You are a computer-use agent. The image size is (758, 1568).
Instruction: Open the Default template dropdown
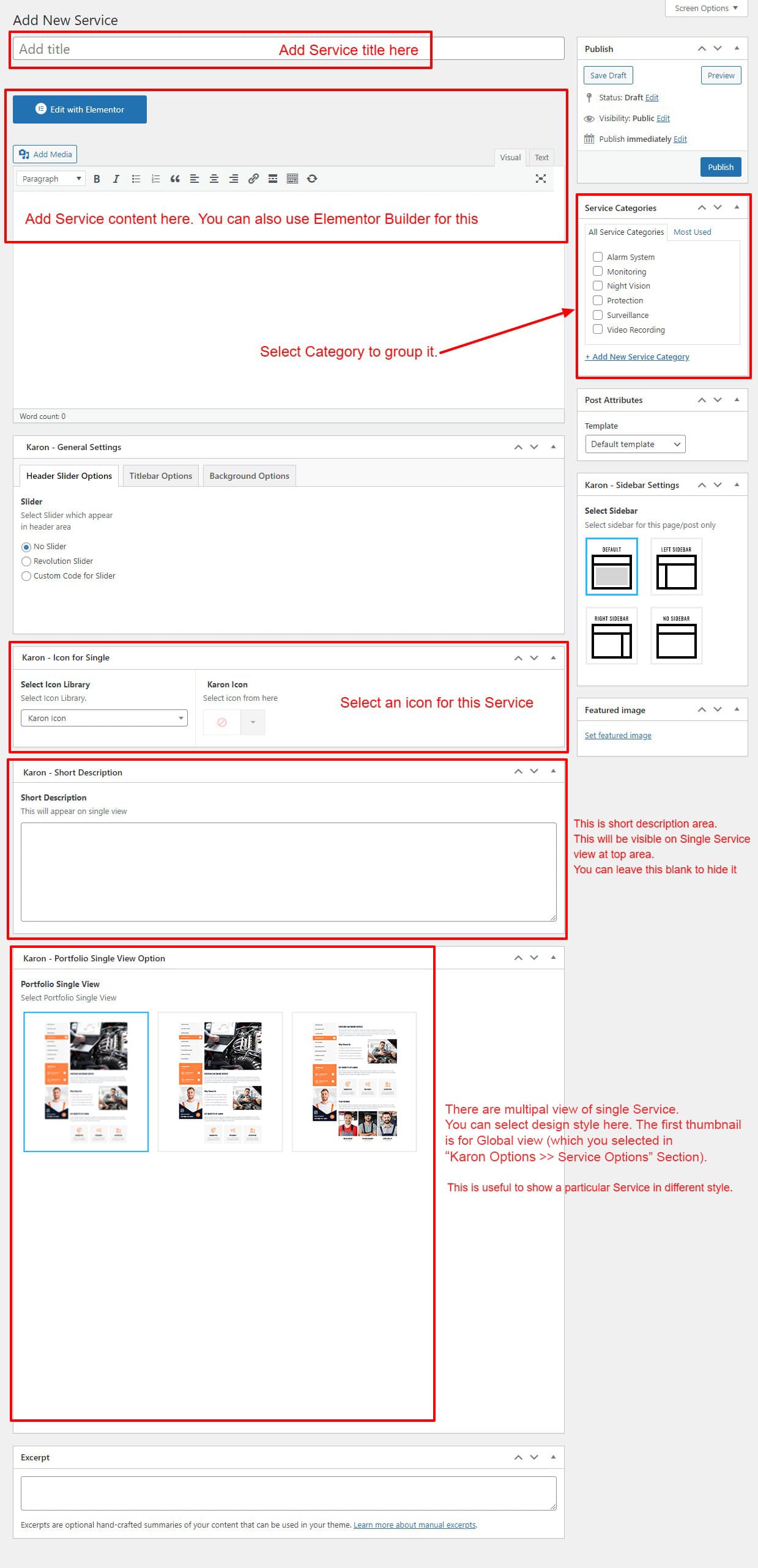click(x=634, y=444)
